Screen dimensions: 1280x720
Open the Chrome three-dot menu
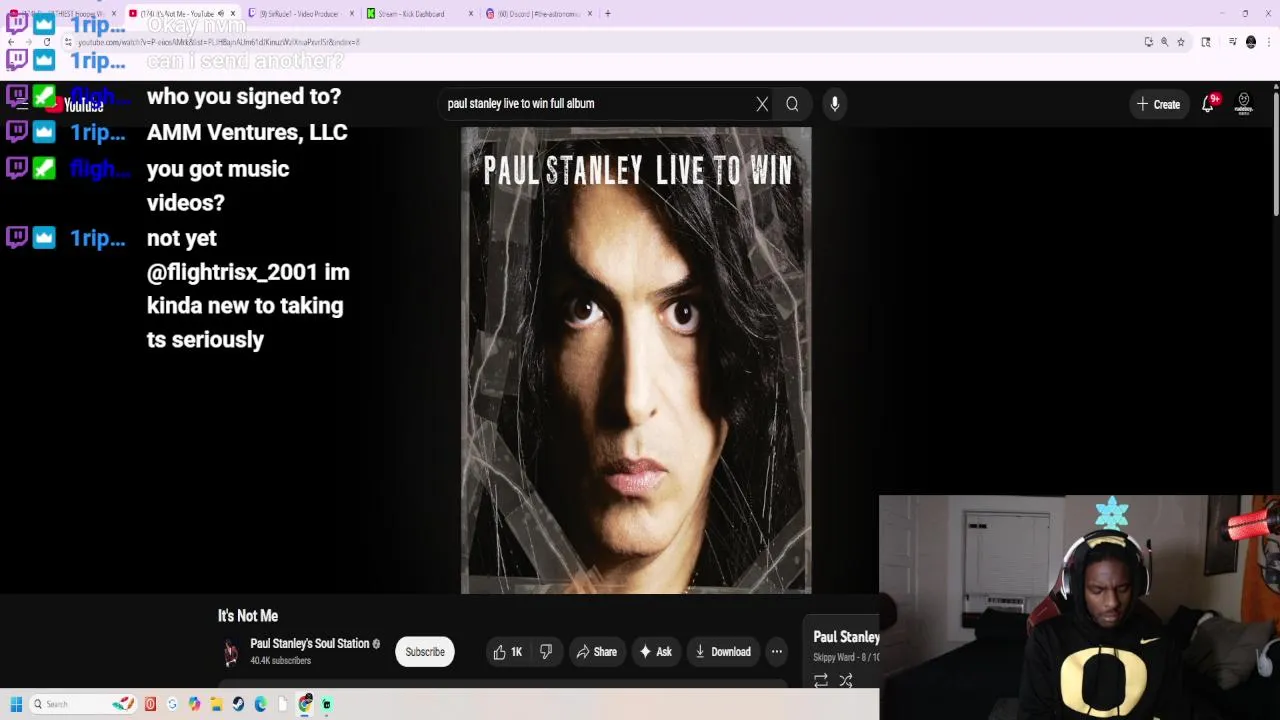(x=1268, y=42)
